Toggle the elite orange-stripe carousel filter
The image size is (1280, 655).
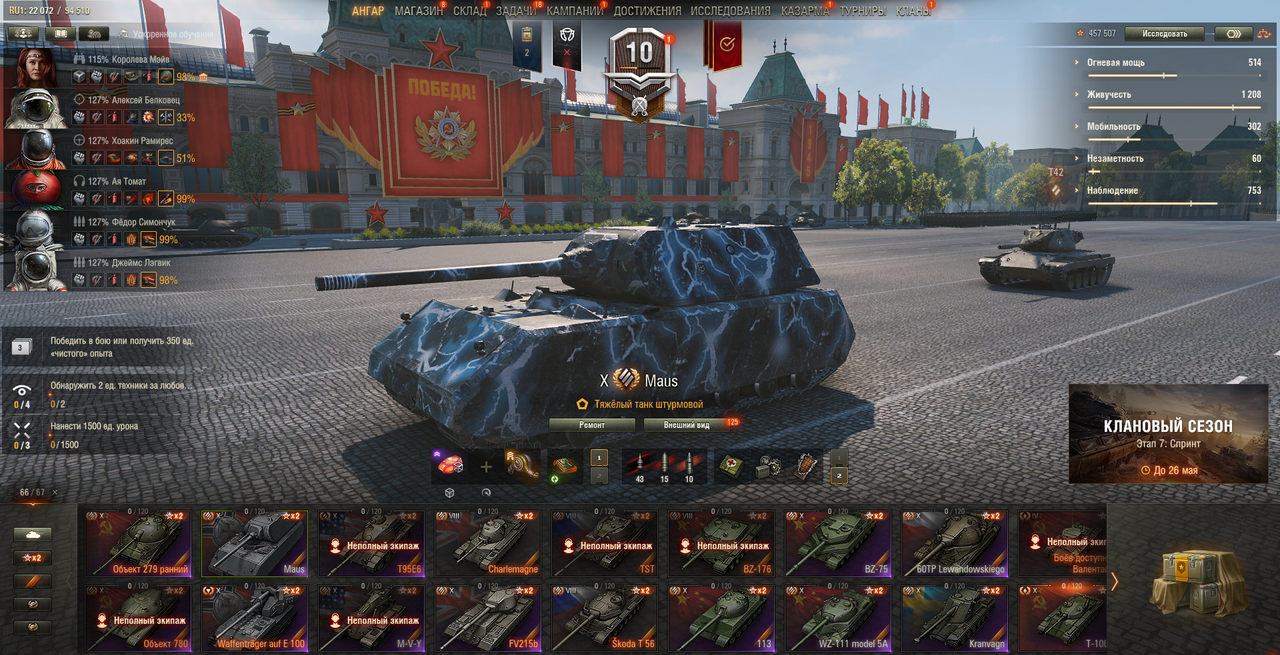(x=33, y=581)
